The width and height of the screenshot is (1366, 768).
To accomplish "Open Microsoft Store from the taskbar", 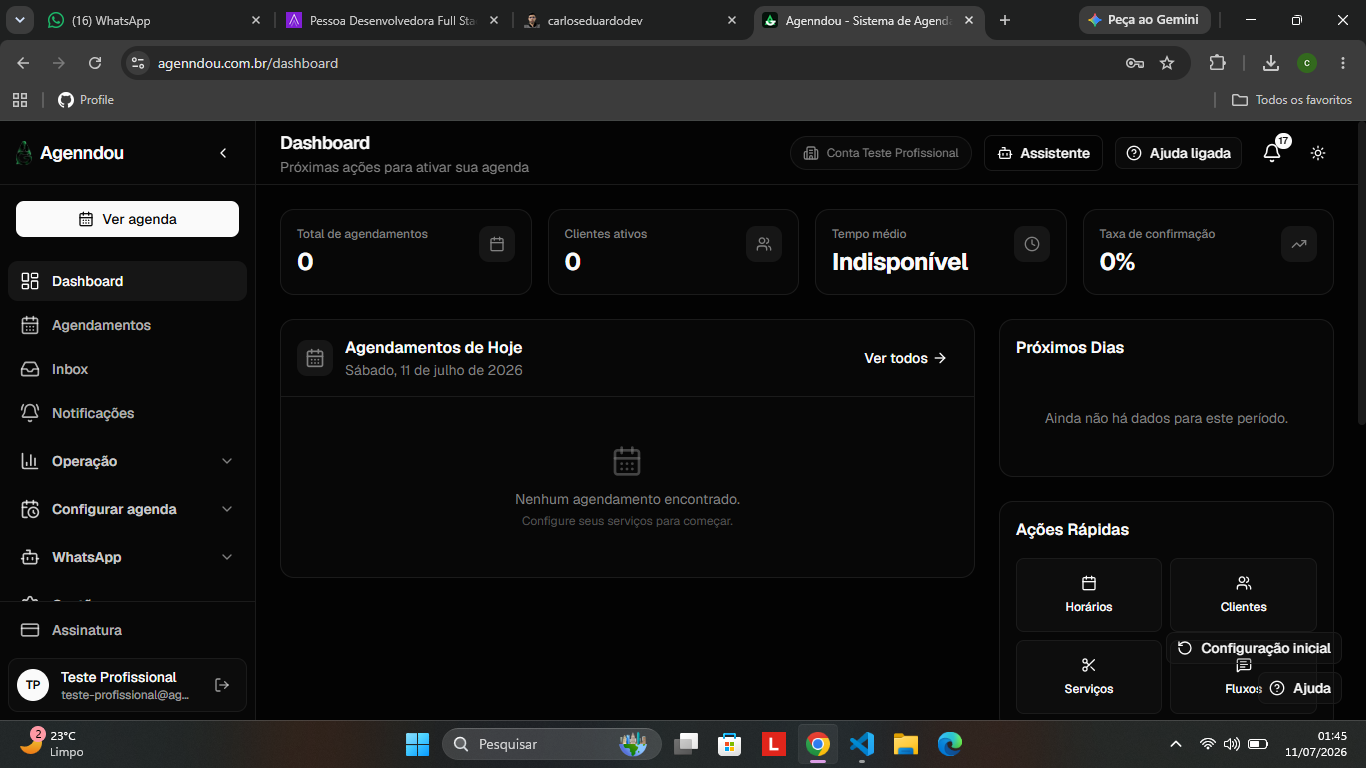I will click(730, 744).
